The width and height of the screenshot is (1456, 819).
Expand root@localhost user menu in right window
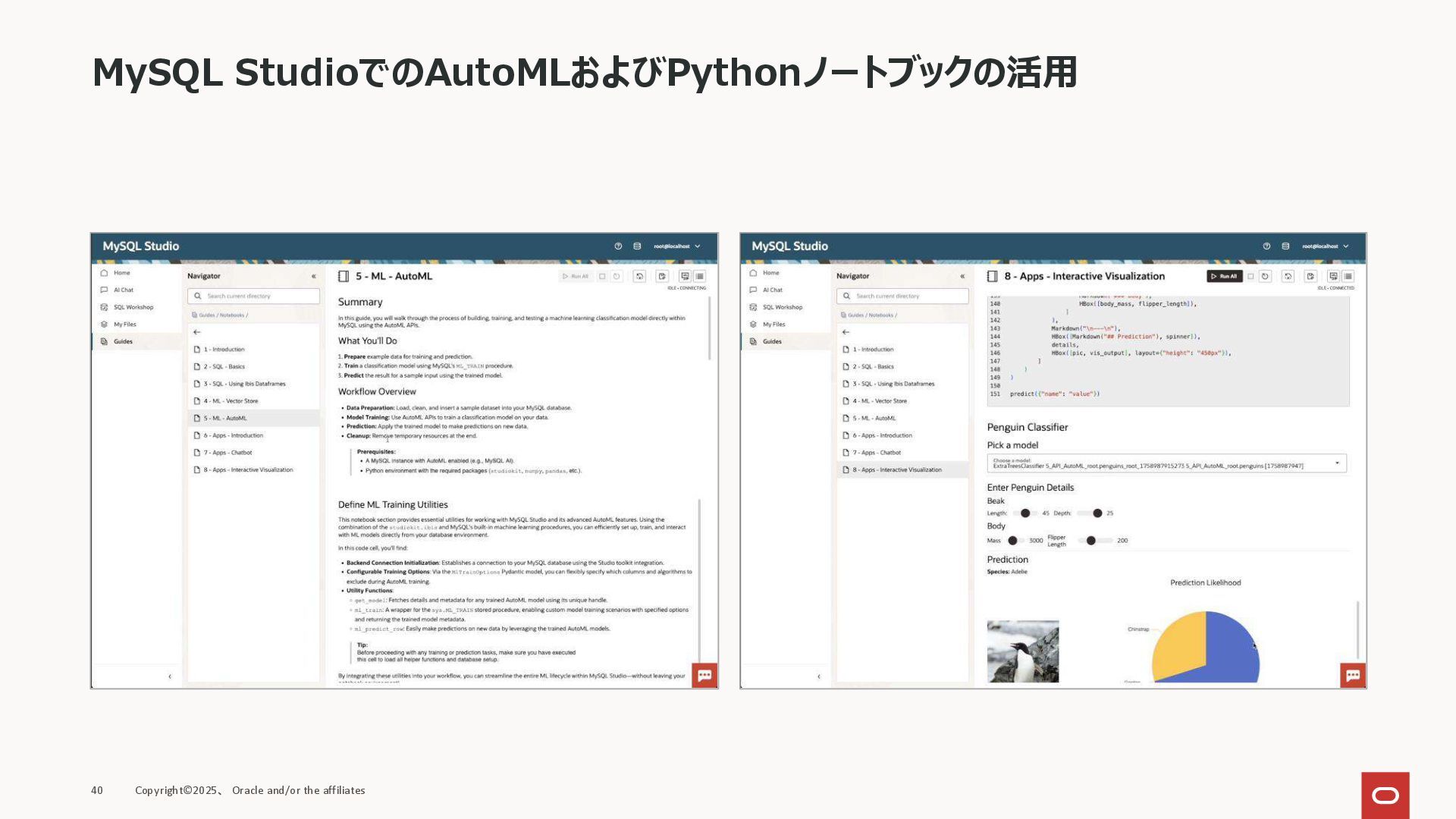pyautogui.click(x=1346, y=246)
